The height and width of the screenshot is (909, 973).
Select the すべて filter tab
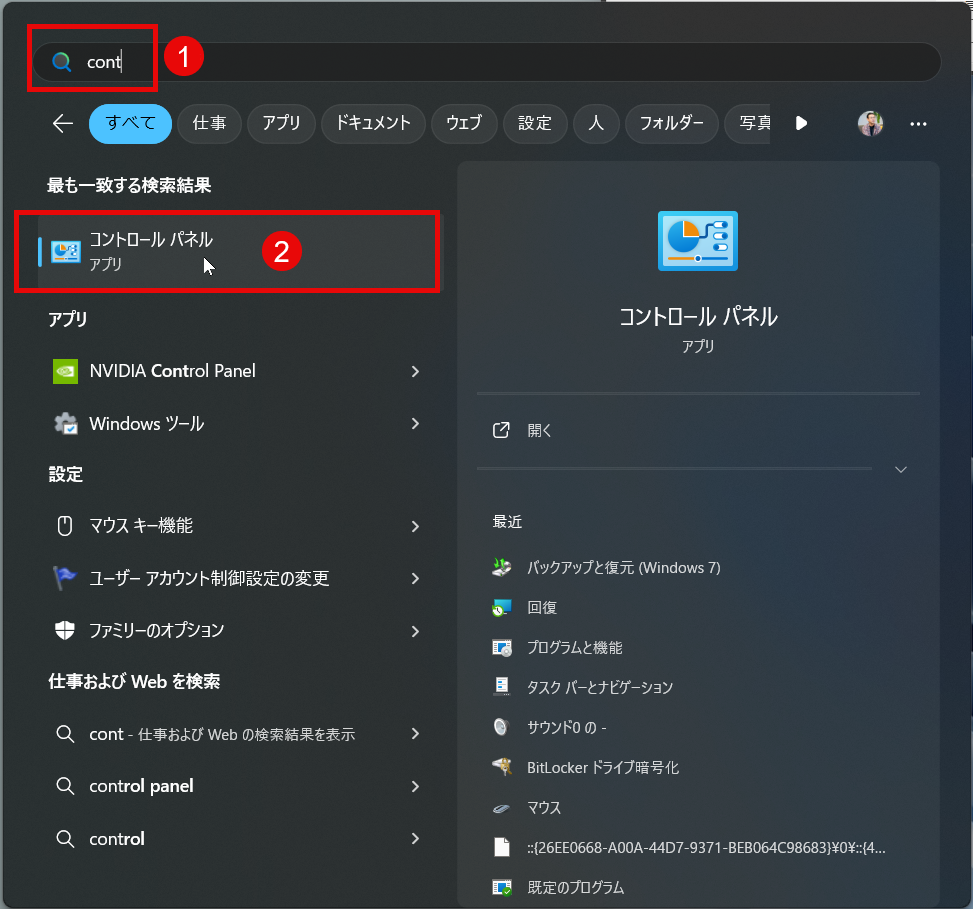pos(130,123)
